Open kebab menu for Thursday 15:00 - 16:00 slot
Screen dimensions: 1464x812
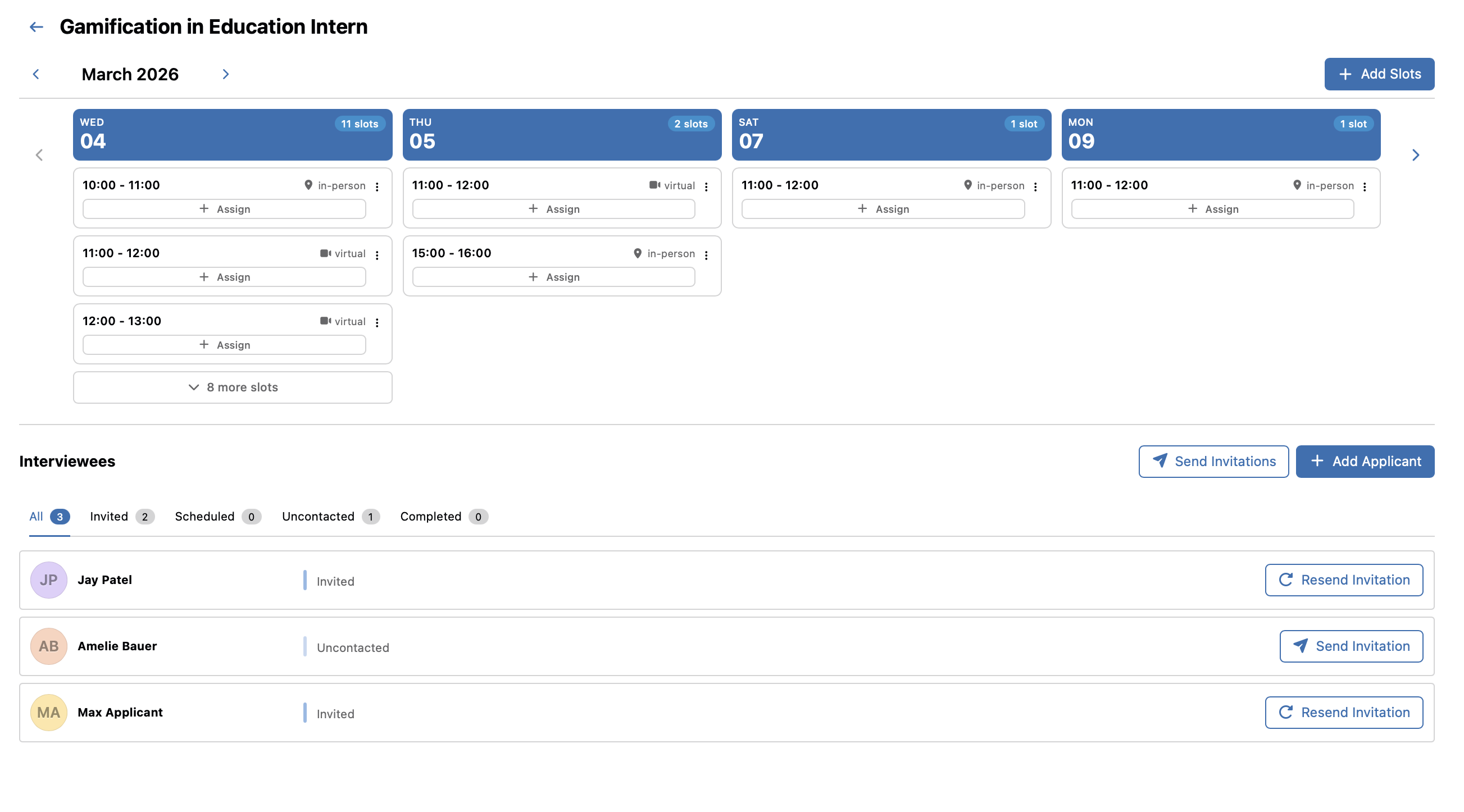(706, 255)
